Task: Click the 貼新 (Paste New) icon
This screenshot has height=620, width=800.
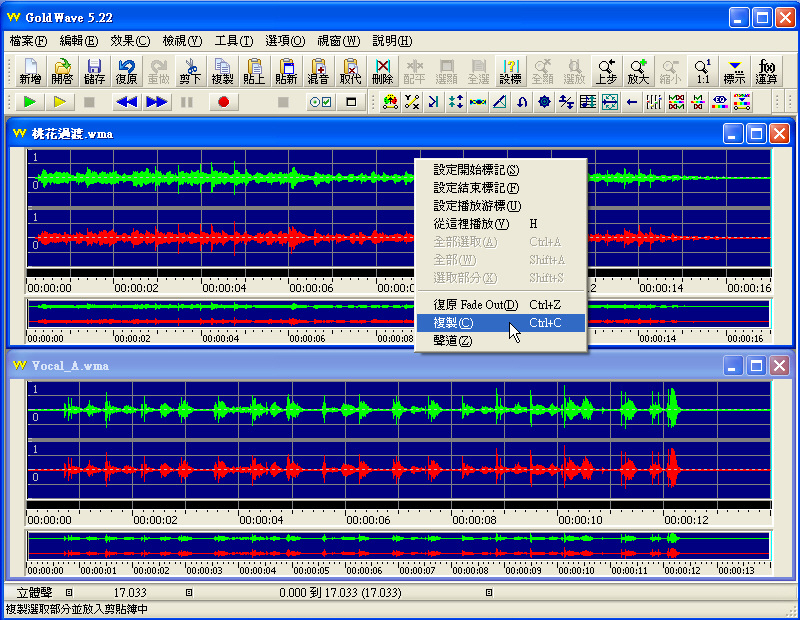Action: coord(286,71)
